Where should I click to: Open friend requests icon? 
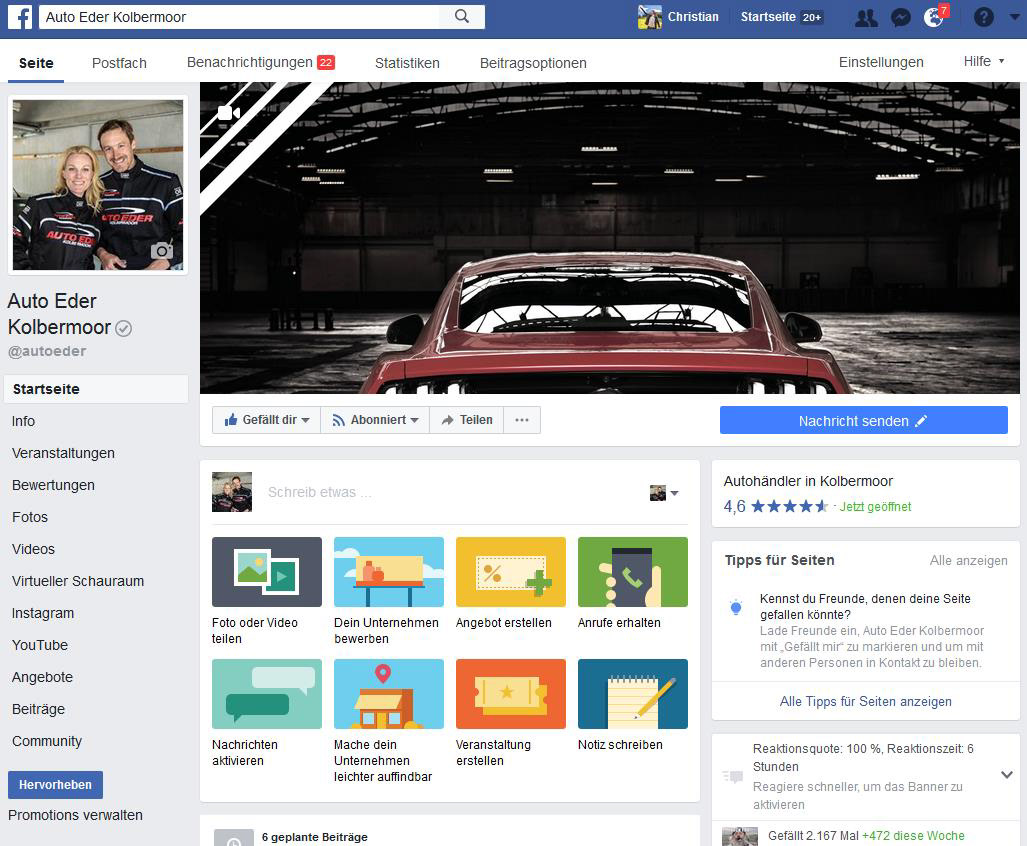[x=866, y=17]
